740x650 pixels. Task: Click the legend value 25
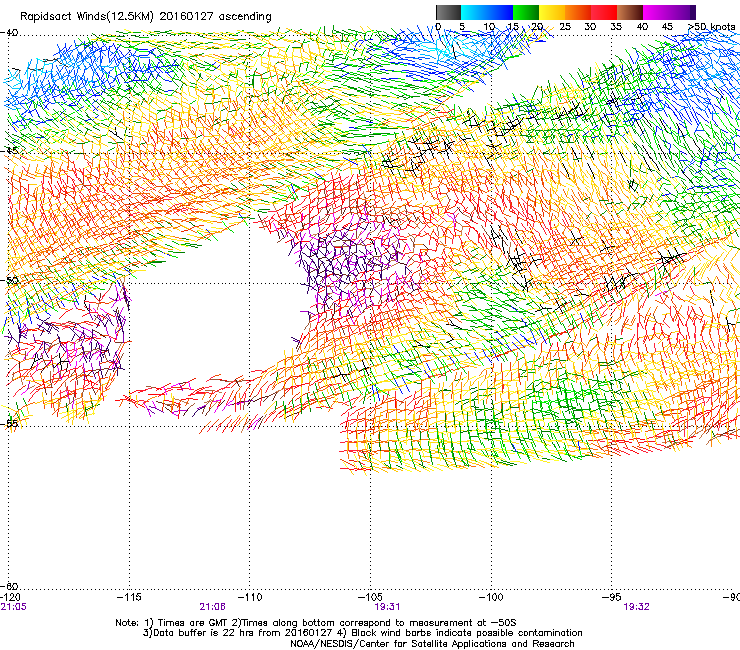coord(565,26)
